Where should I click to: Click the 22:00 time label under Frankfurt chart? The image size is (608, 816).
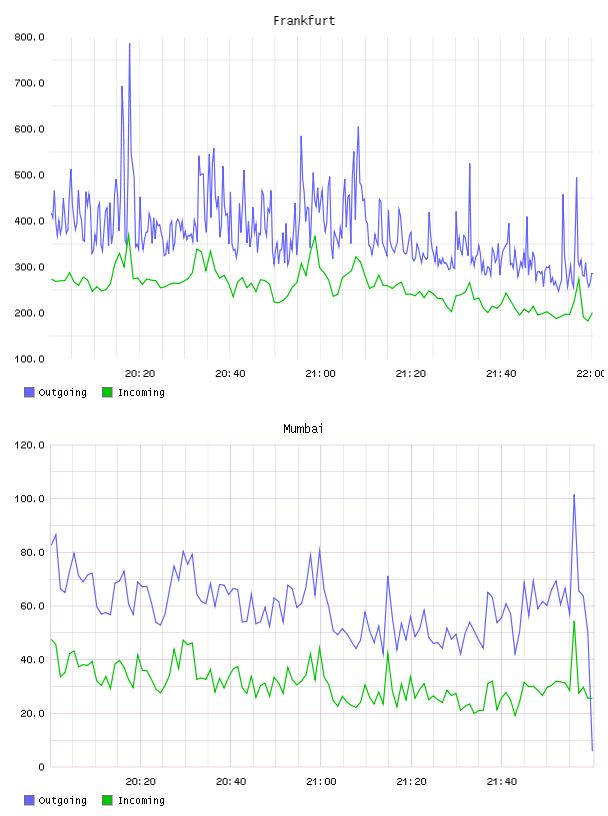(x=591, y=374)
